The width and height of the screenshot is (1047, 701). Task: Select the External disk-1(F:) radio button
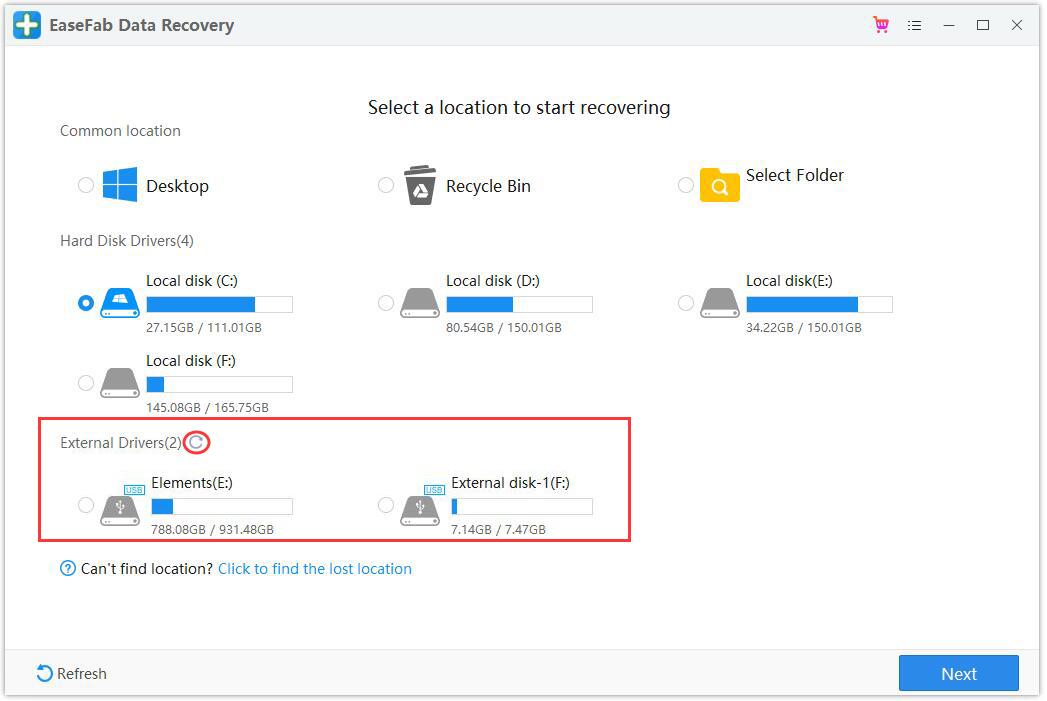(x=386, y=505)
